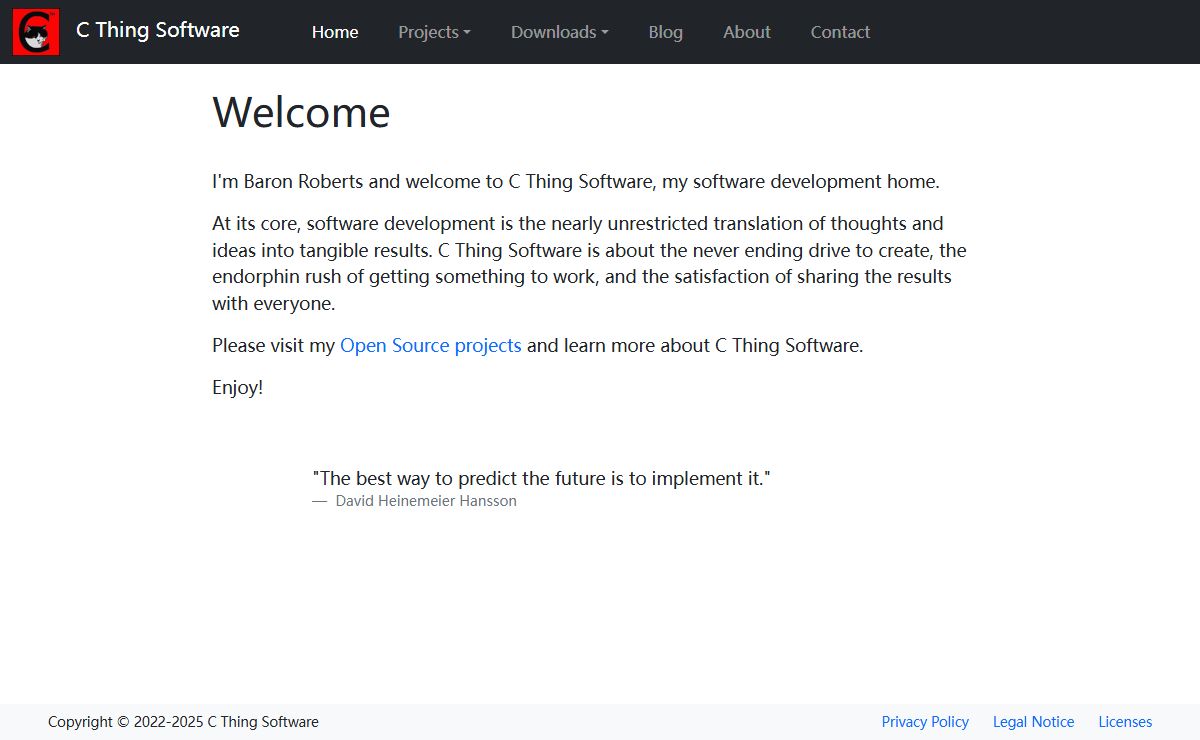1200x740 pixels.
Task: Go to the Home nav item
Action: 335,32
